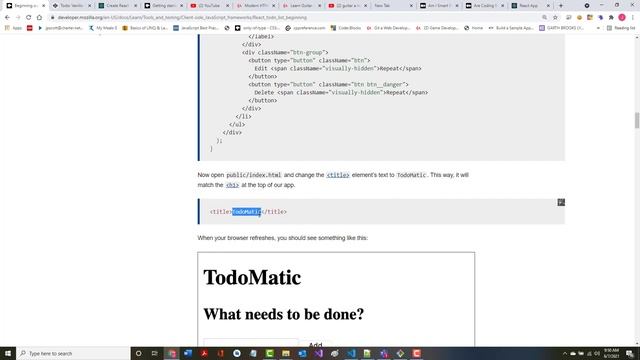Image resolution: width=640 pixels, height=360 pixels.
Task: Follow the <title> element link
Action: [x=338, y=175]
